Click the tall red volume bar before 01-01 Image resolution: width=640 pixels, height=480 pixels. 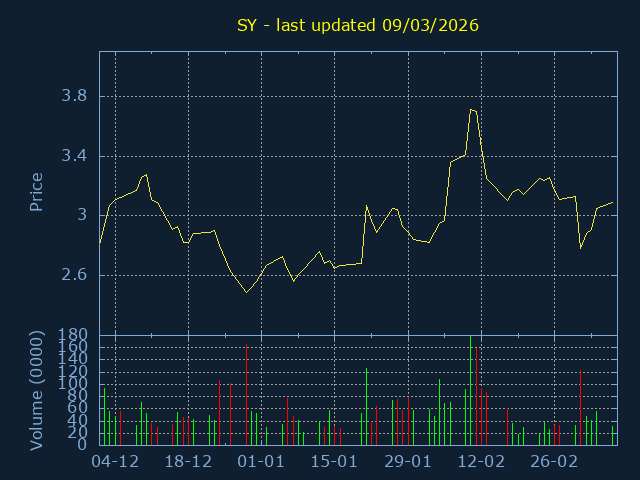[246, 395]
